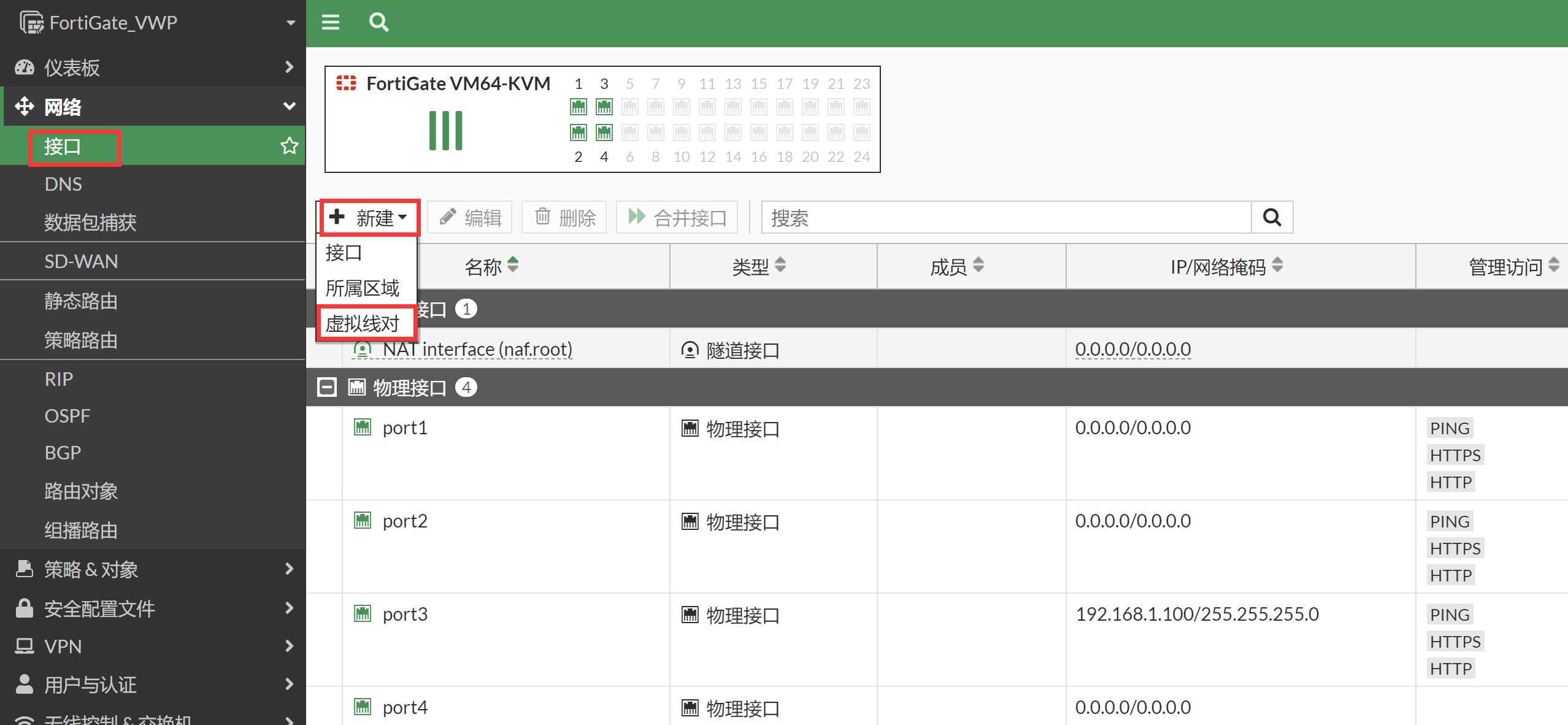1568x725 pixels.
Task: Sort table by IP/网络掩码 column arrows
Action: (x=1277, y=265)
